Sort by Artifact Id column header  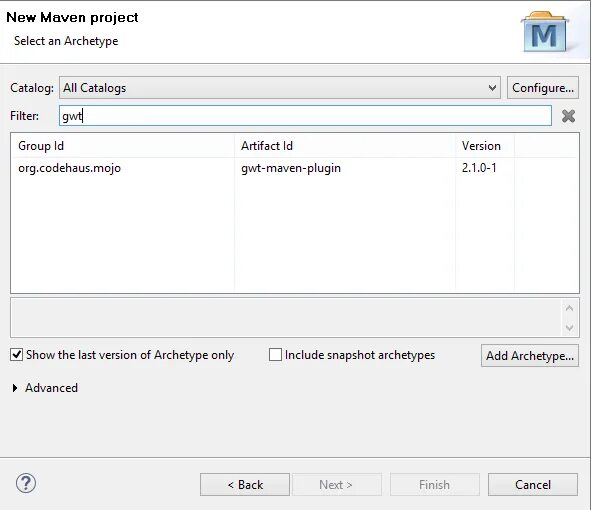click(x=344, y=146)
